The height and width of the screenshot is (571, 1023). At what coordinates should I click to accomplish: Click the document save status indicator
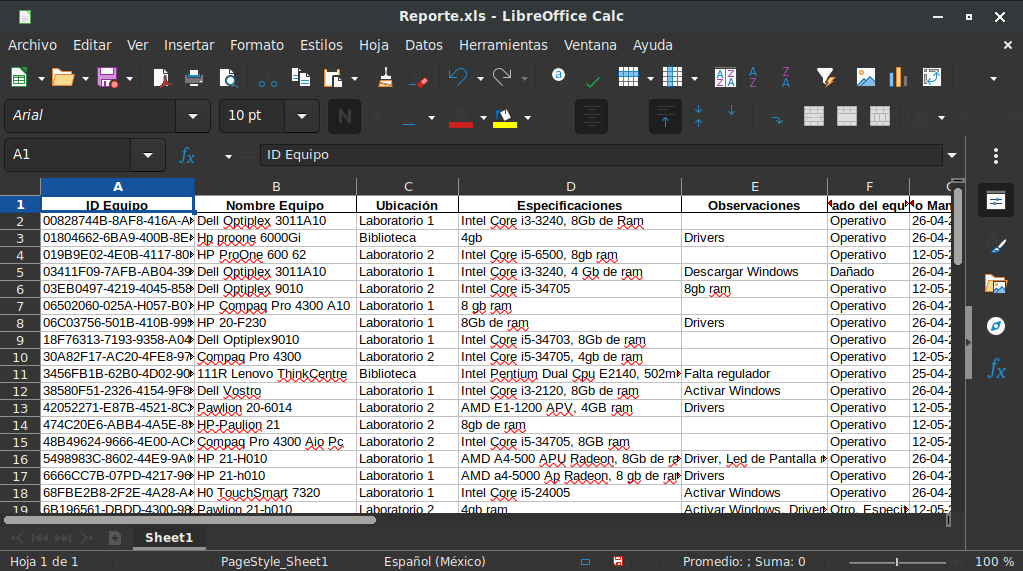(618, 561)
